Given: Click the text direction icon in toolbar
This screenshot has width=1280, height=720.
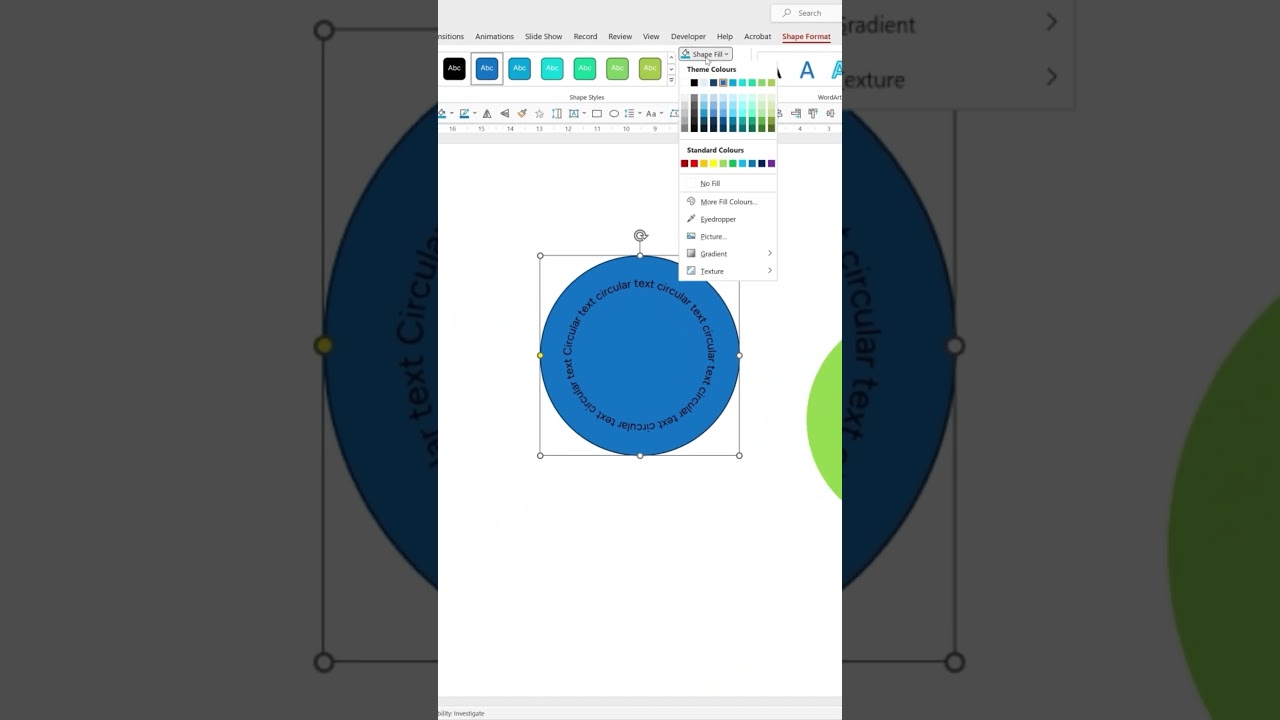Looking at the screenshot, I should pyautogui.click(x=557, y=113).
